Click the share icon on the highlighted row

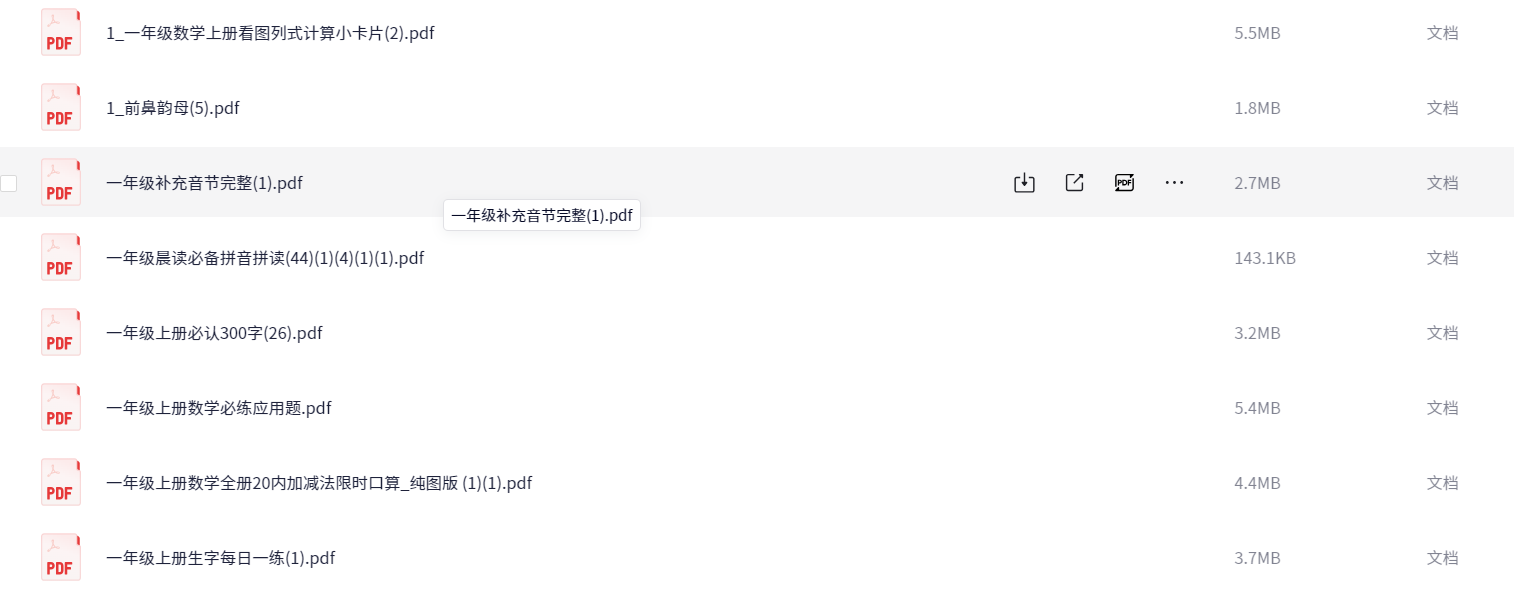[x=1074, y=183]
